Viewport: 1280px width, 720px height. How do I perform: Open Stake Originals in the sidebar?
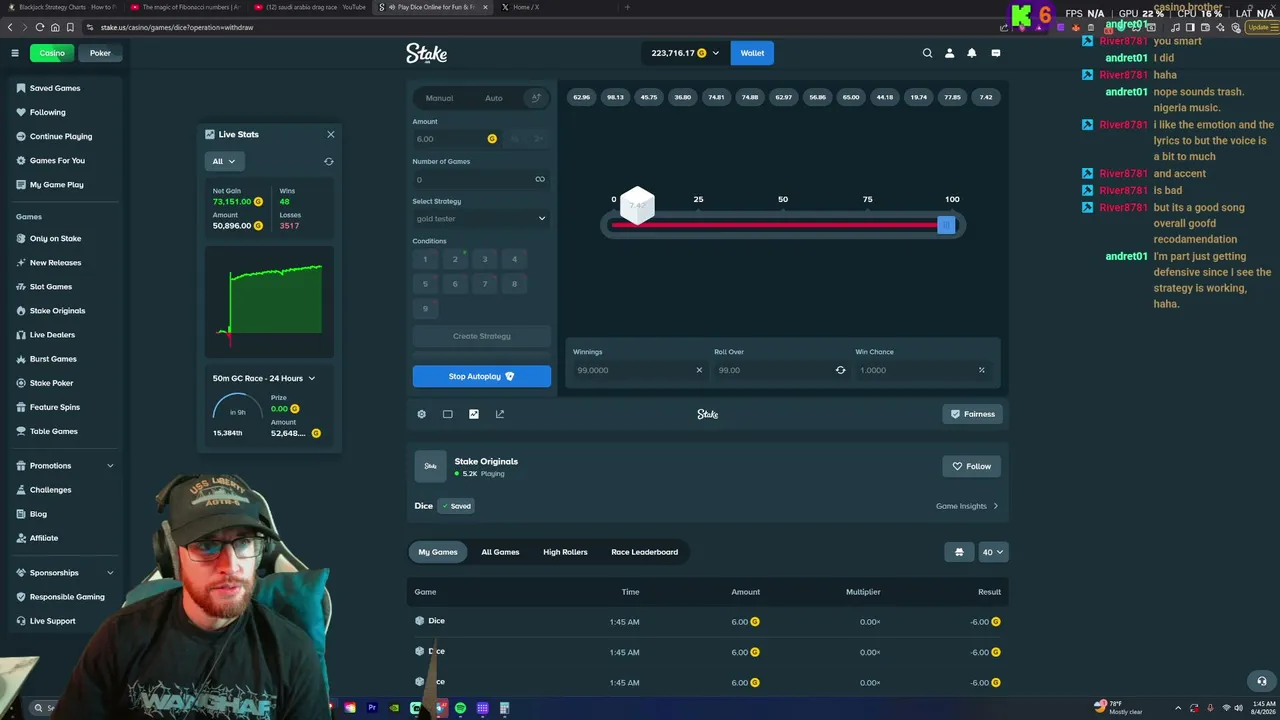point(57,311)
